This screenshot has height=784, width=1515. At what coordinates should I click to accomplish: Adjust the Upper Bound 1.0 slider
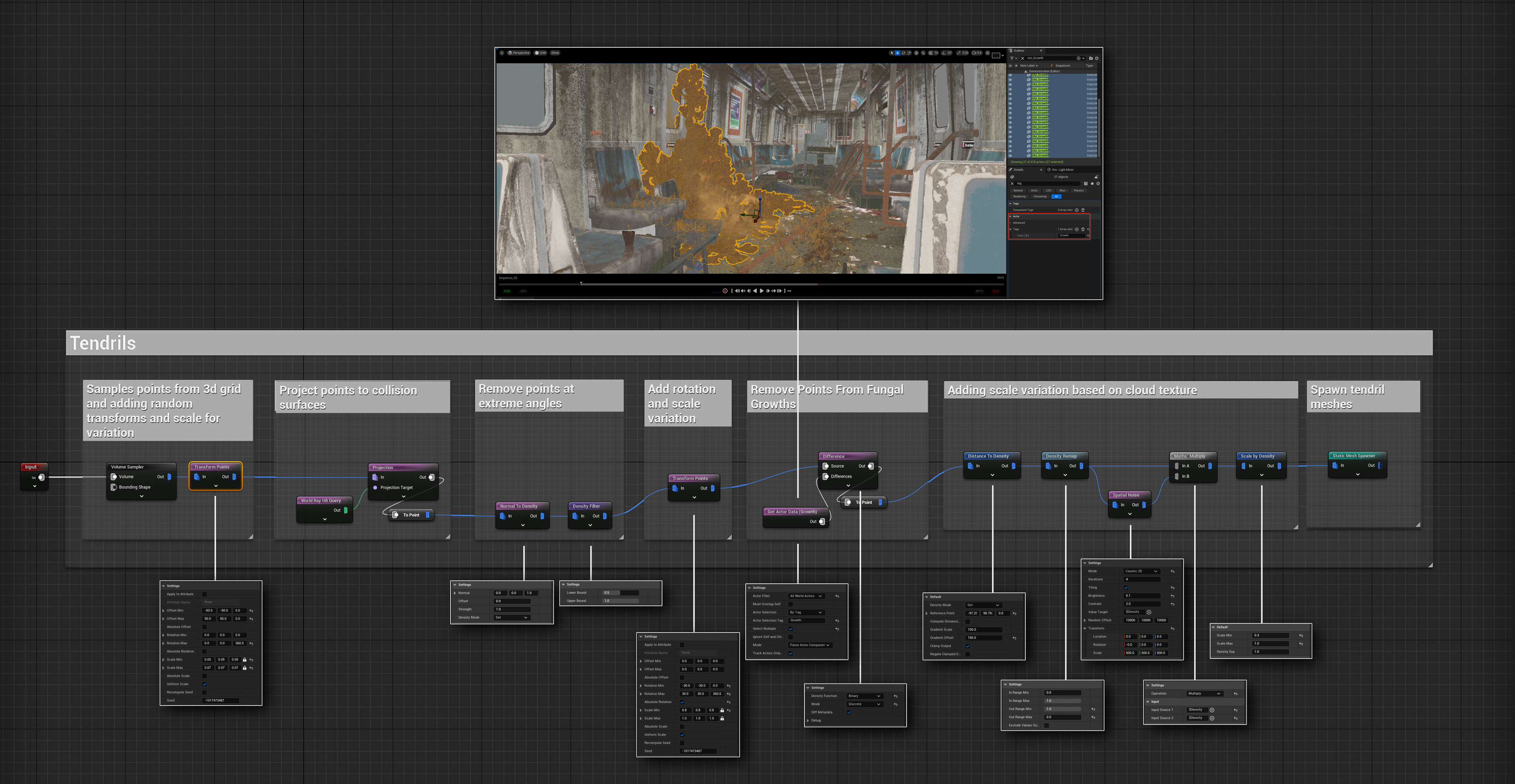click(621, 601)
